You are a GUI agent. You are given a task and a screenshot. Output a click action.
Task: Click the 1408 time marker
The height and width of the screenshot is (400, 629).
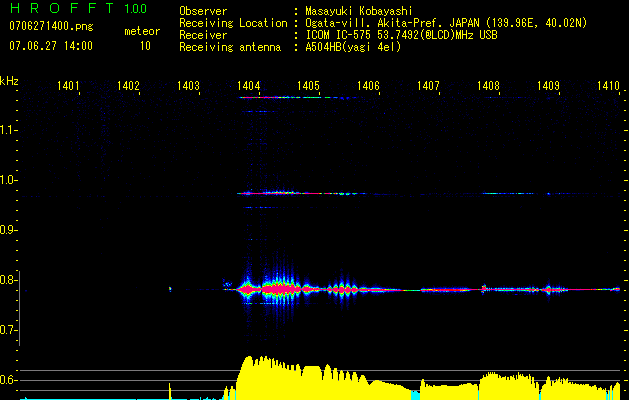(x=489, y=85)
